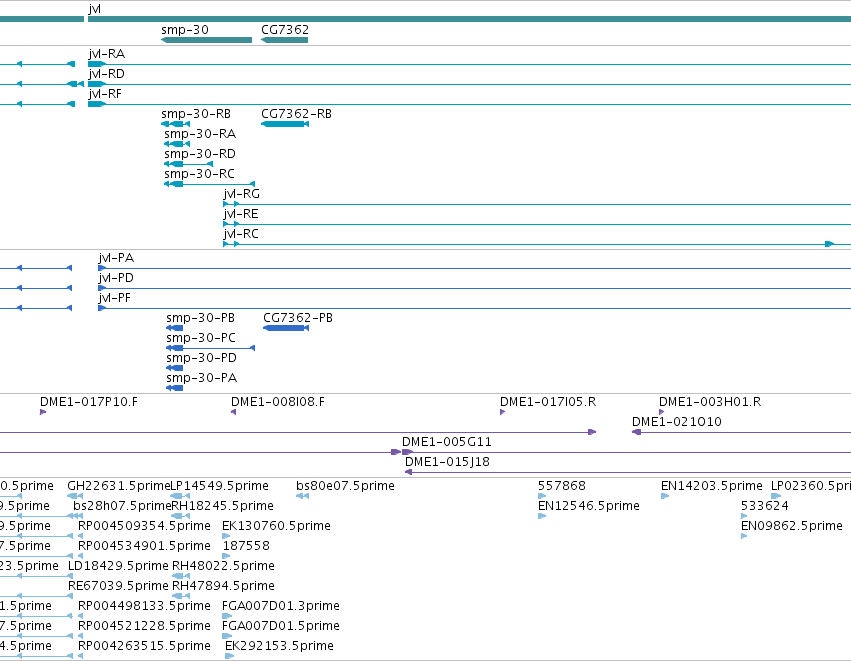The height and width of the screenshot is (661, 851).
Task: Select transcript smp-30-RD
Action: (x=200, y=154)
